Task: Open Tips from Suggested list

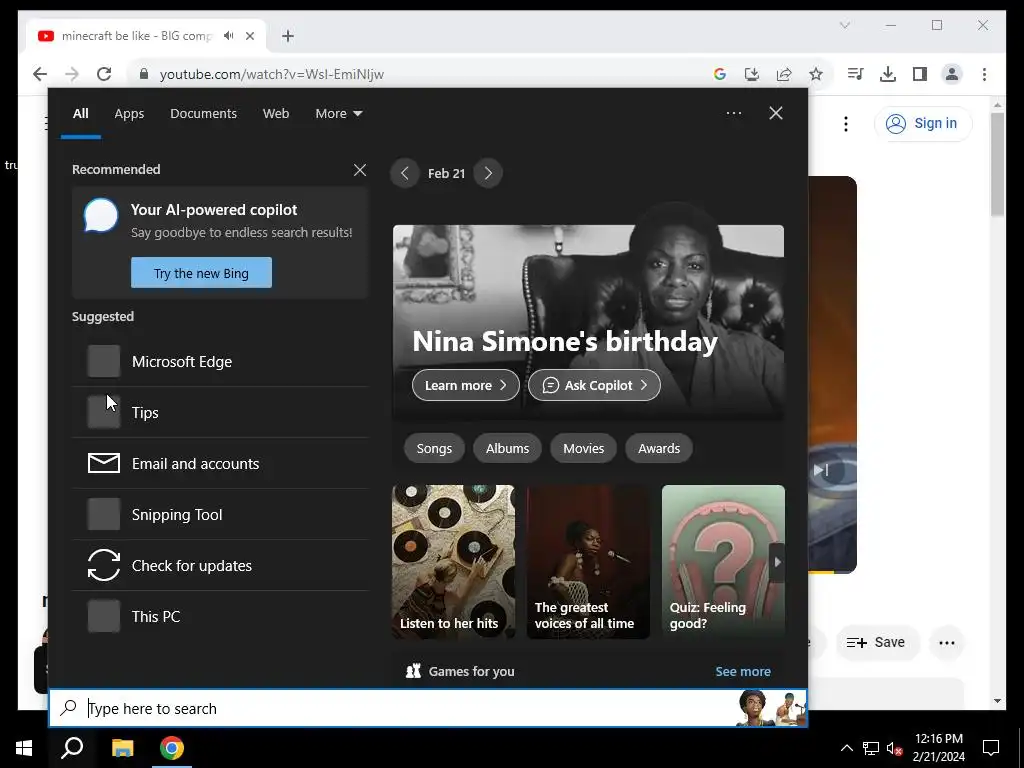Action: pos(221,412)
